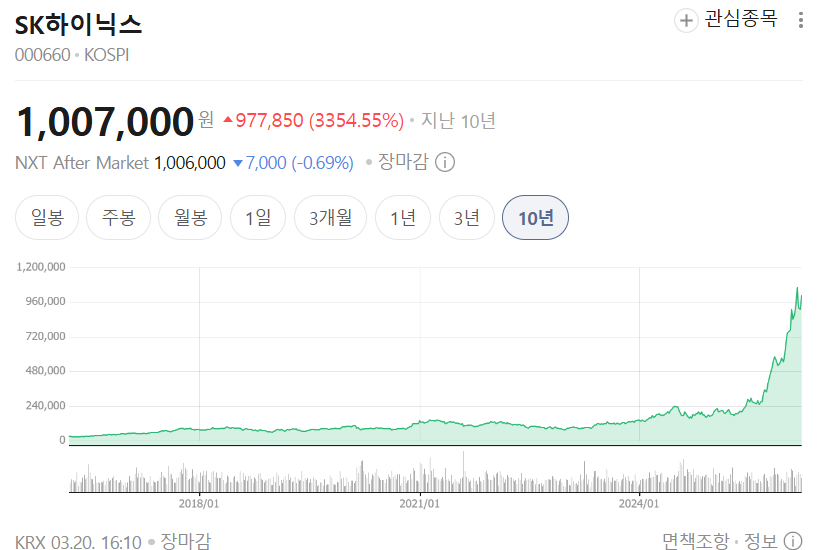The width and height of the screenshot is (823, 550).
Task: Open the three-dot more options menu
Action: pos(800,20)
